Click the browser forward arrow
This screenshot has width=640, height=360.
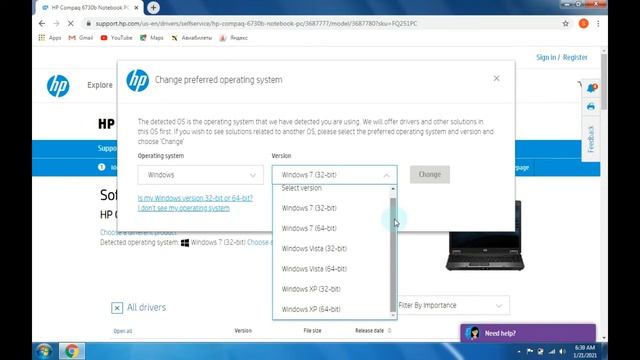(x=56, y=24)
